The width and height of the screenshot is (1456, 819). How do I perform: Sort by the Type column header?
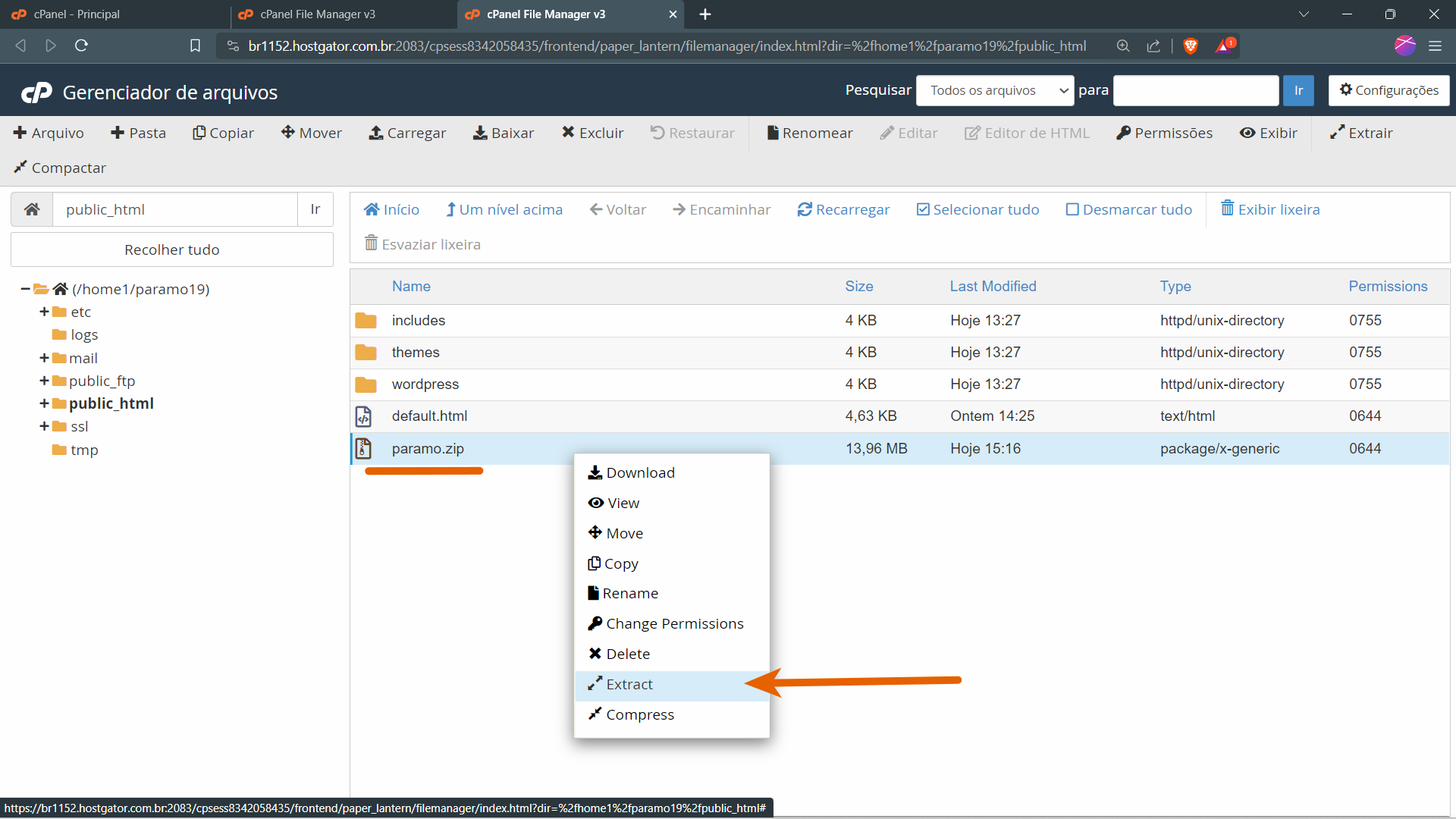[x=1175, y=286]
